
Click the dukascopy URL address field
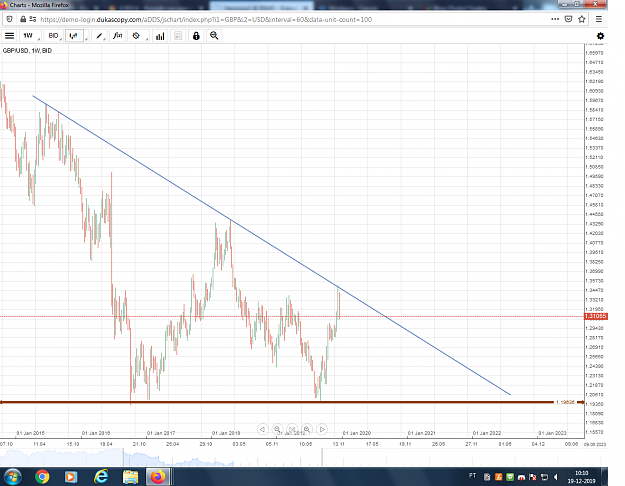click(x=206, y=19)
